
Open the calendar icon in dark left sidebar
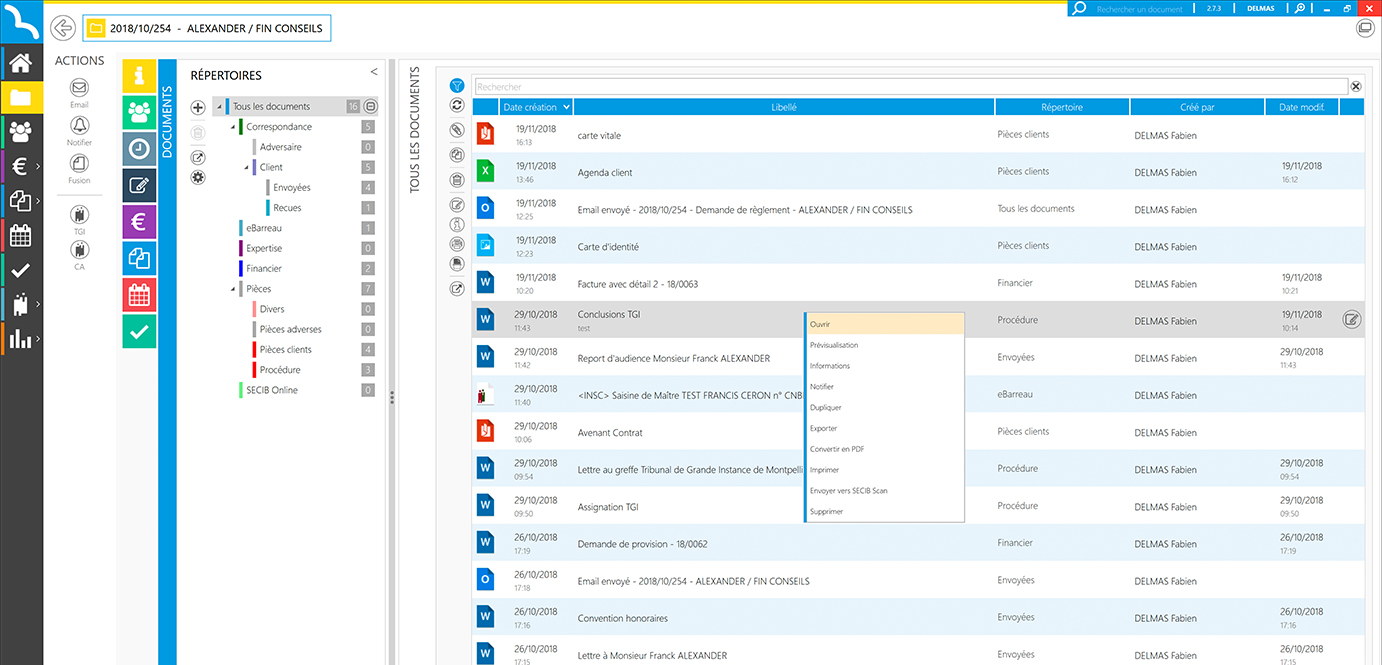[21, 236]
